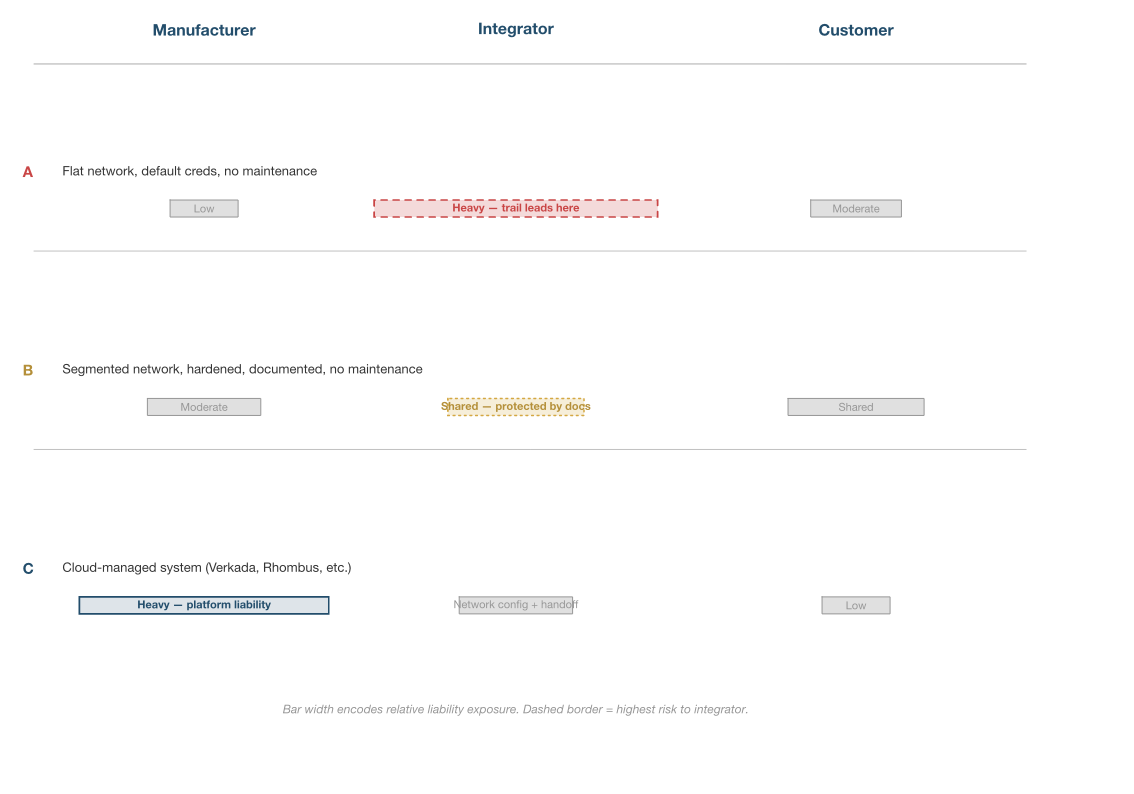Click the gold scenario letter B
This screenshot has width=1134, height=794.
click(28, 370)
